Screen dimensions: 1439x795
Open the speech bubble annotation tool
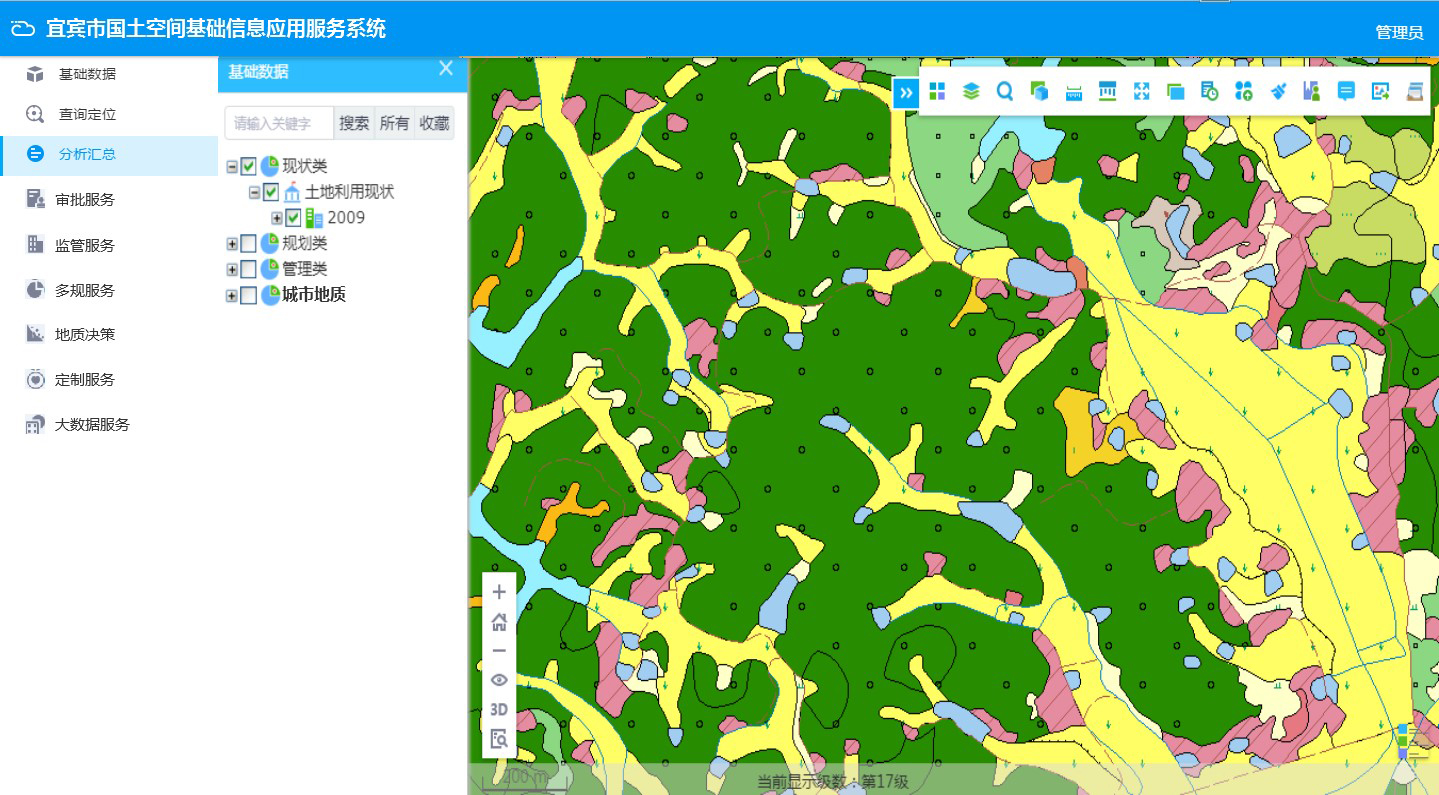tap(1346, 92)
